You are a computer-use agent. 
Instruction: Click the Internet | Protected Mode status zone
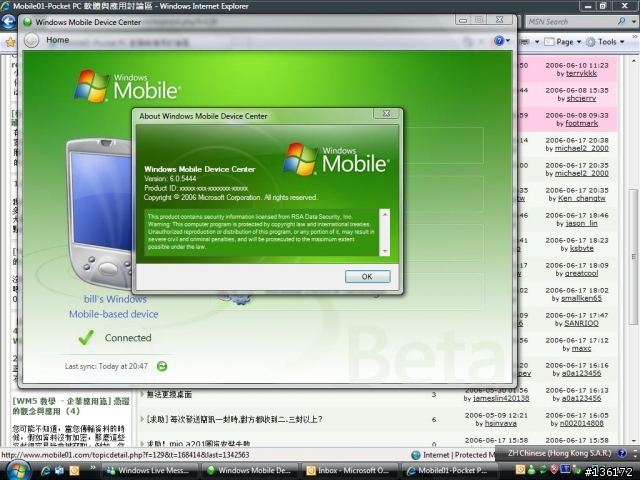pyautogui.click(x=453, y=455)
